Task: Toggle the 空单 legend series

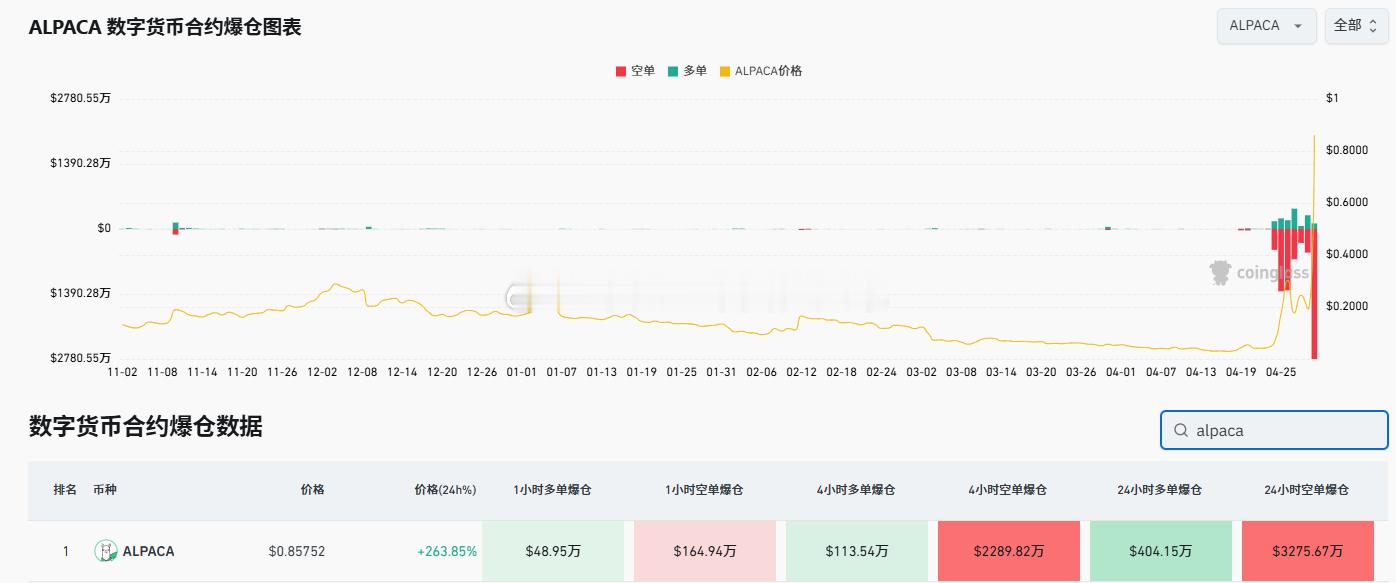Action: point(635,71)
